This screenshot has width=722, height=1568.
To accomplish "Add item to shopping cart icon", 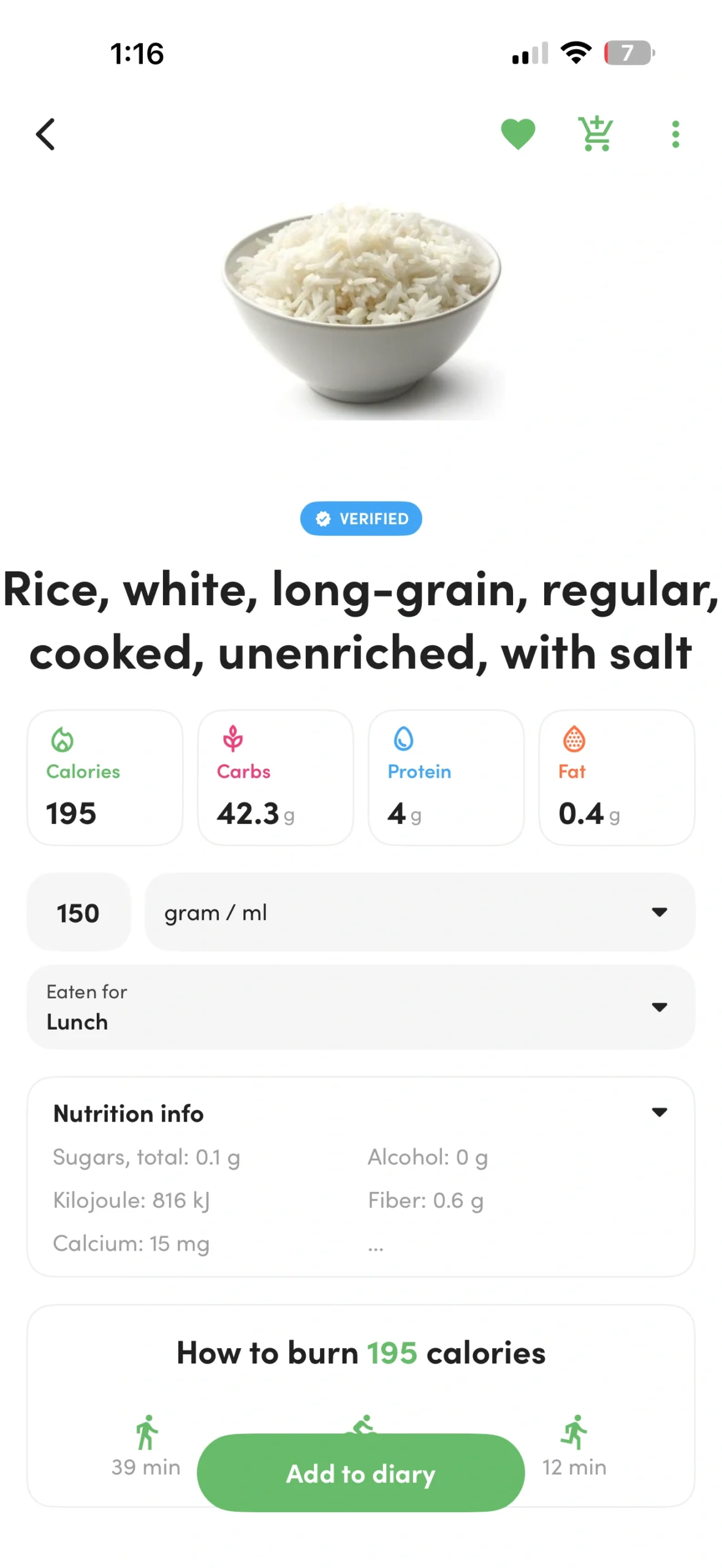I will [596, 134].
